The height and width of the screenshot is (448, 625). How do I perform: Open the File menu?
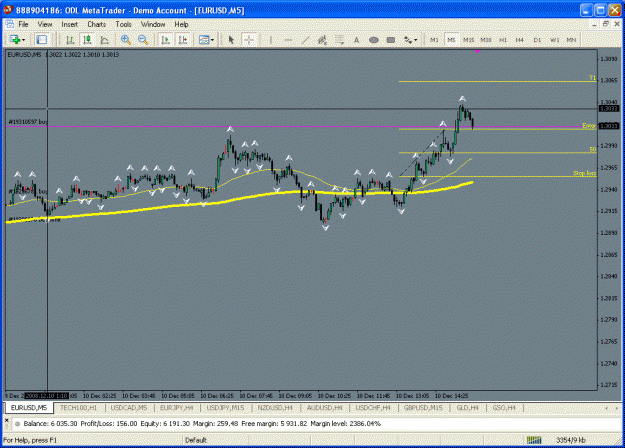point(24,24)
